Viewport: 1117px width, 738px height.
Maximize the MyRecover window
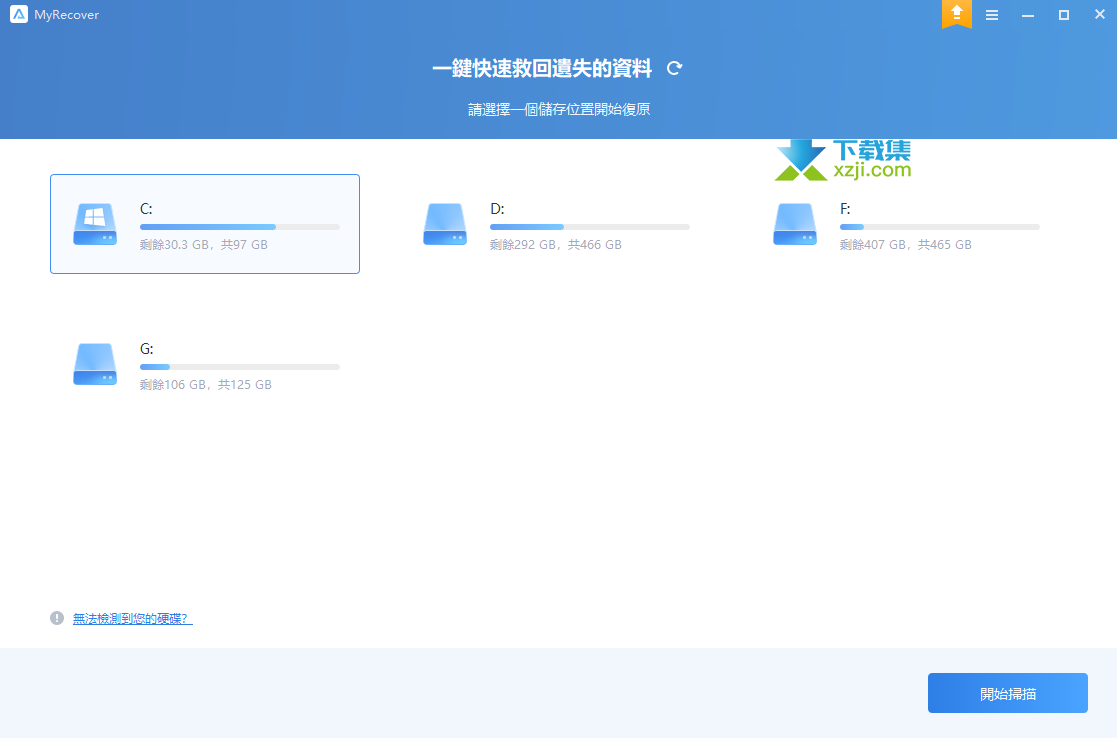coord(1064,15)
